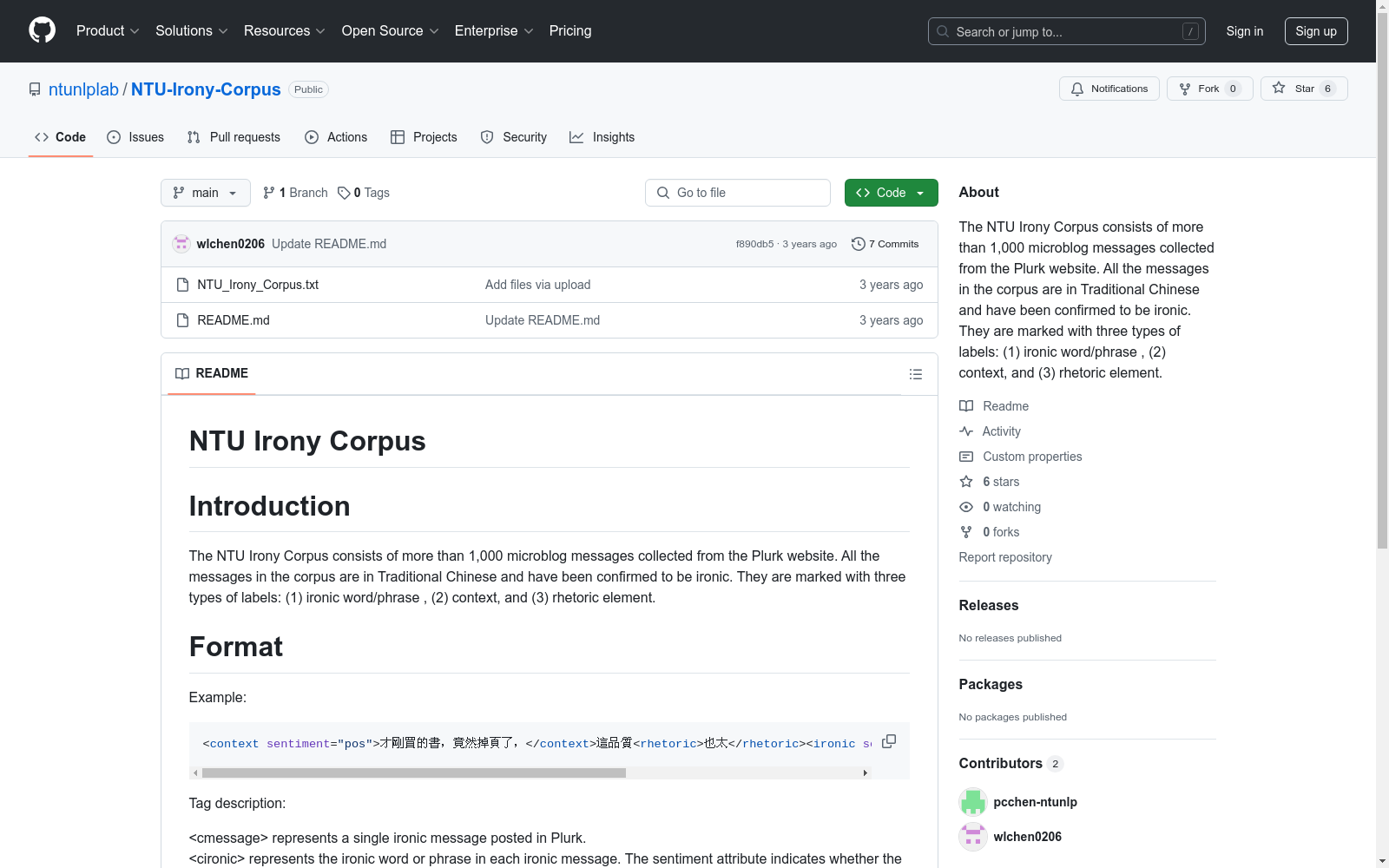Click the Sign in link
The width and height of the screenshot is (1389, 868).
pyautogui.click(x=1245, y=31)
